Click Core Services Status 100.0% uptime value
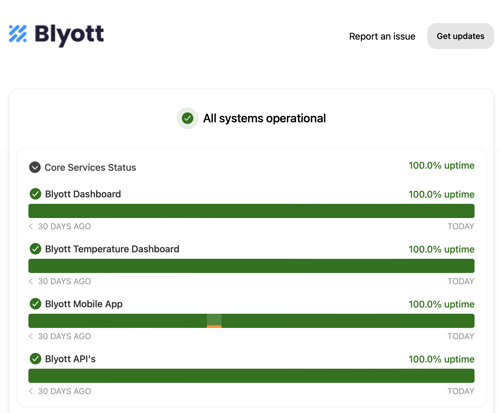The width and height of the screenshot is (500, 413). point(441,166)
